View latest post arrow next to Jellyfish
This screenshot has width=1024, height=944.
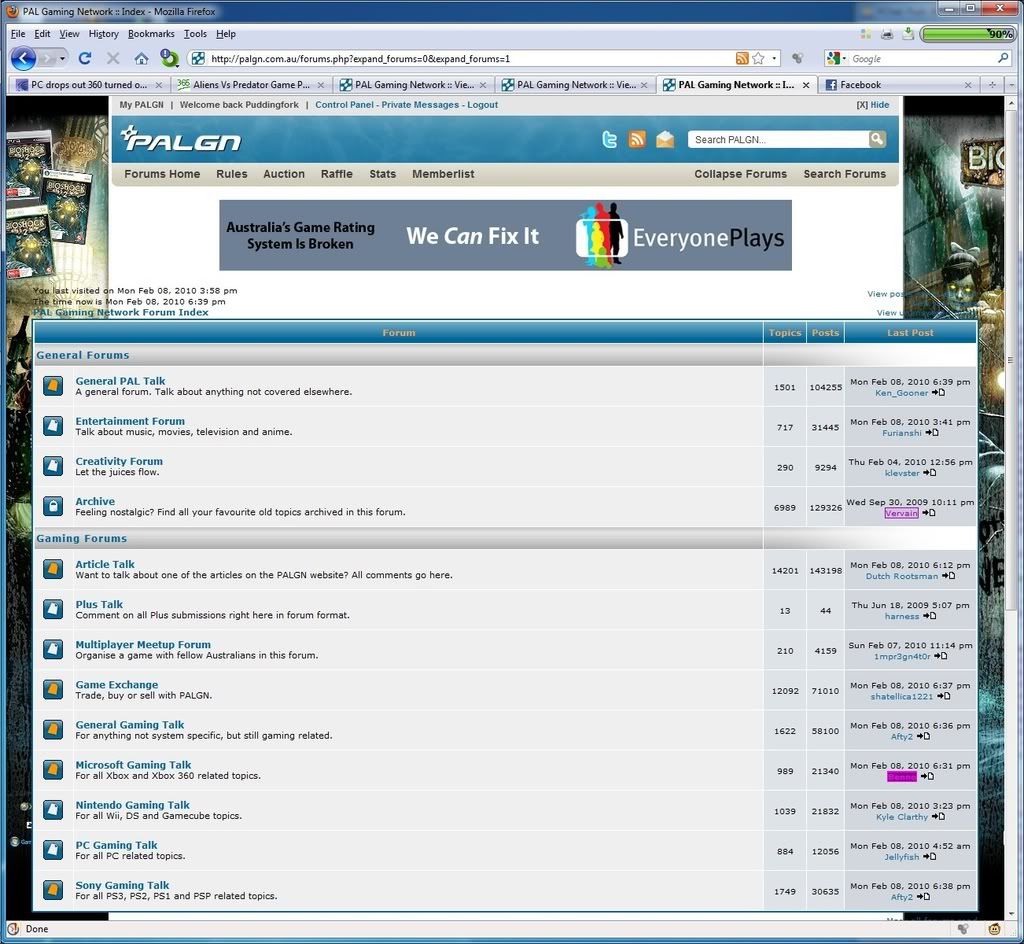(x=930, y=857)
